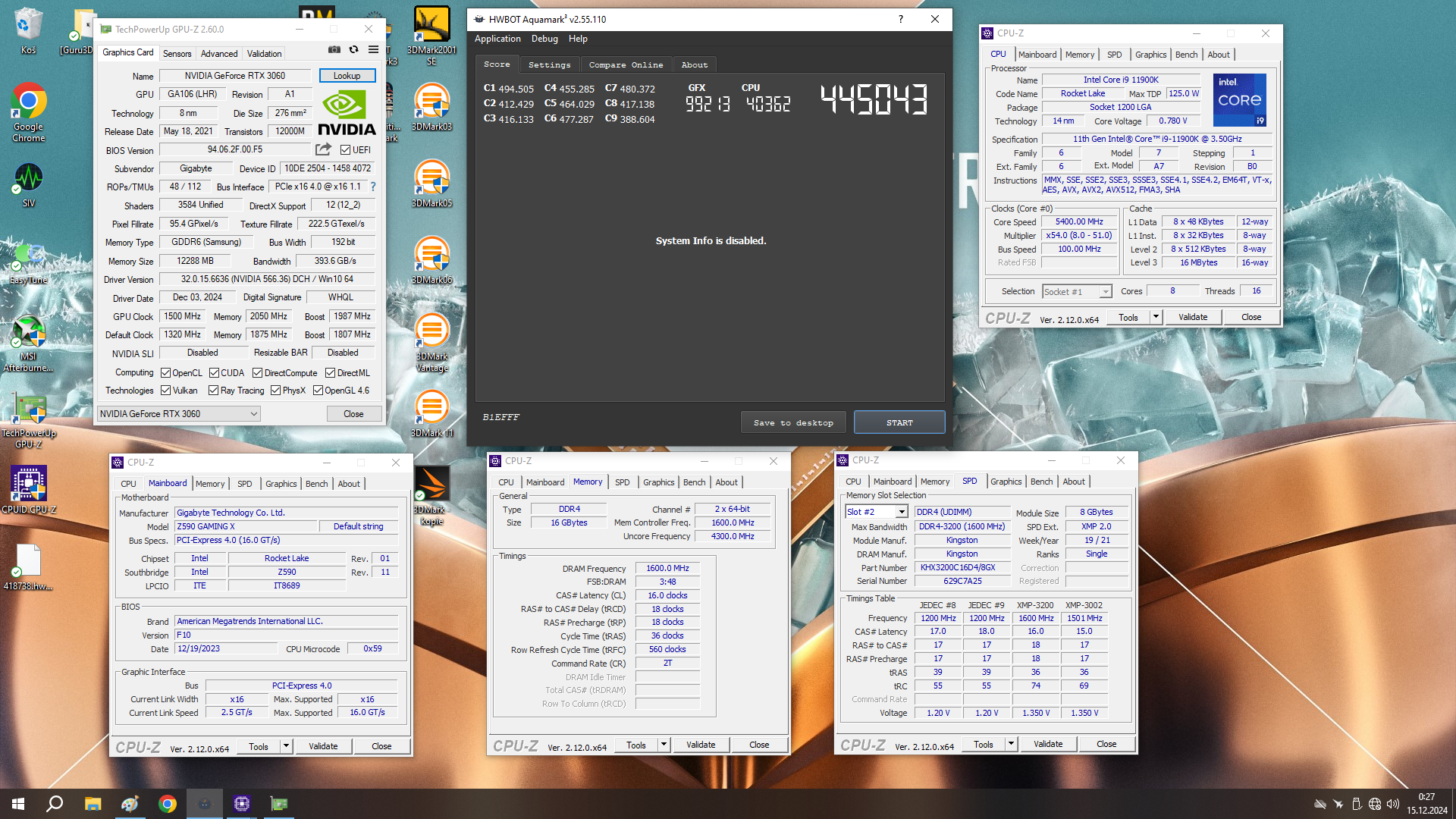1456x819 pixels.
Task: Open GPU-Z hamburger menu icon
Action: click(373, 50)
